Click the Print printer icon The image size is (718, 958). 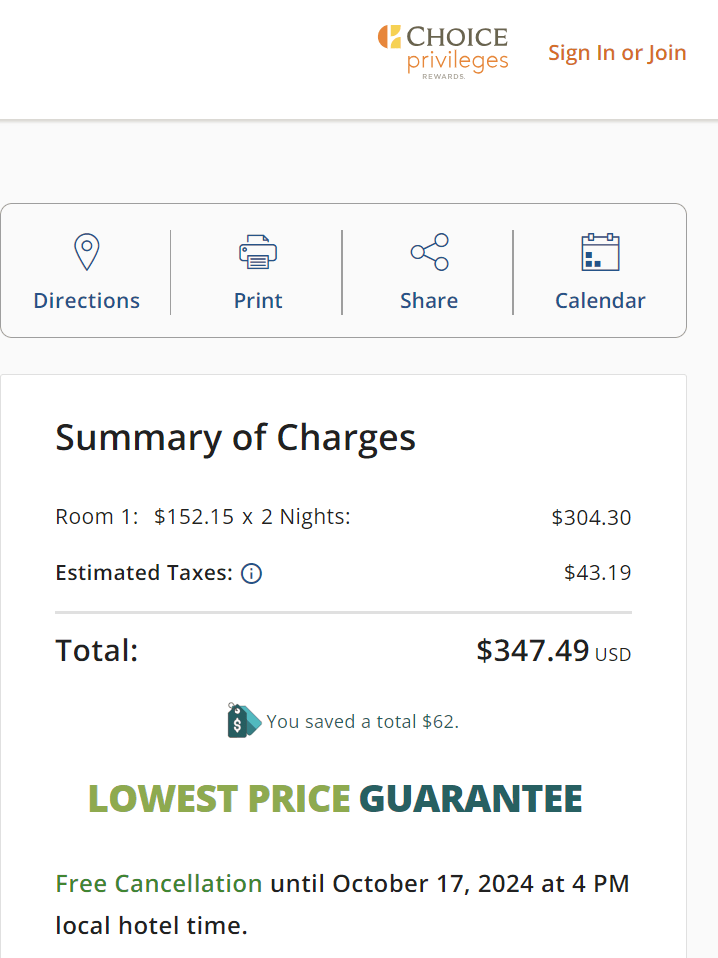pos(258,252)
